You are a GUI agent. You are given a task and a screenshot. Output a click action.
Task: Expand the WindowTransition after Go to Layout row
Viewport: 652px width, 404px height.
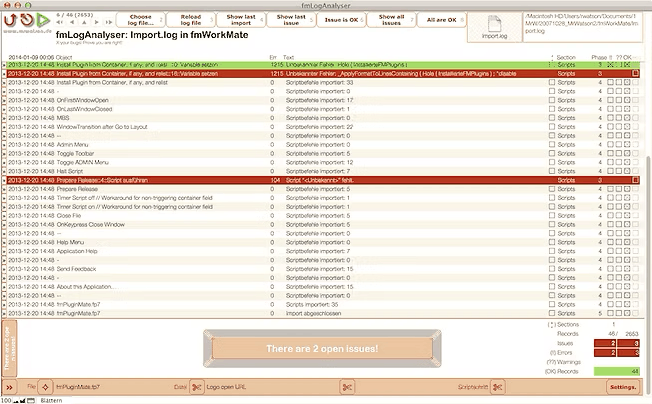(x=4, y=127)
